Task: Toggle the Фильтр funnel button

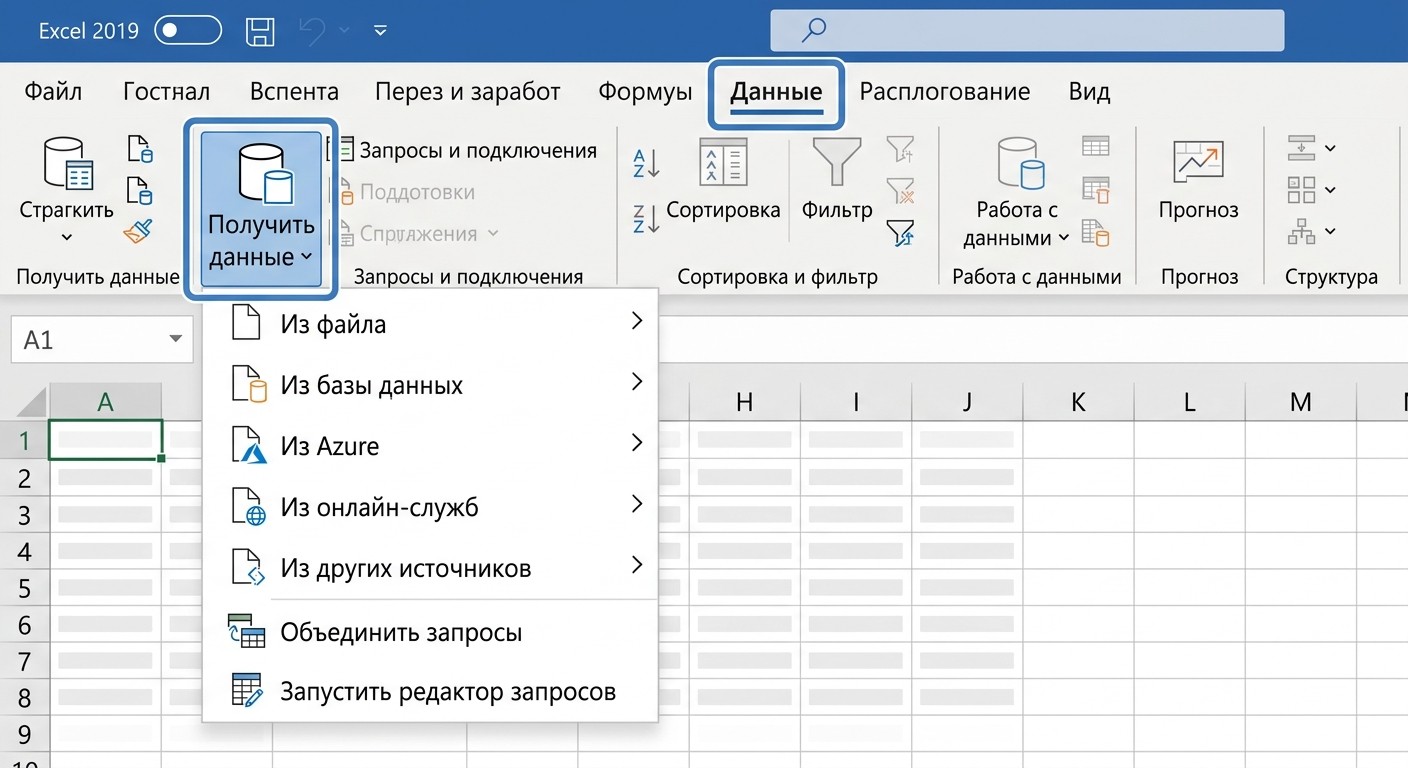Action: [x=837, y=181]
